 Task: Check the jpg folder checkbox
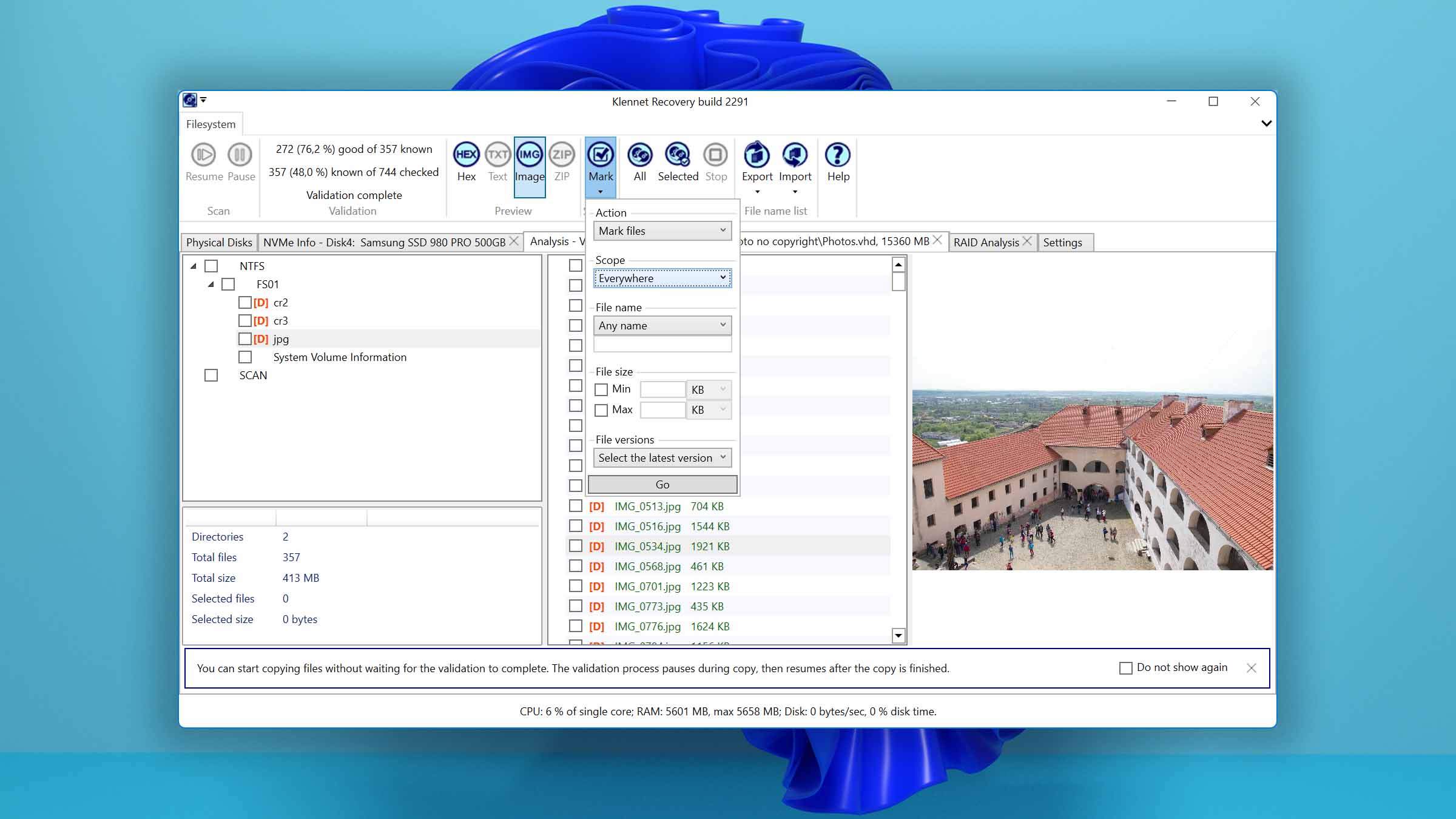245,339
